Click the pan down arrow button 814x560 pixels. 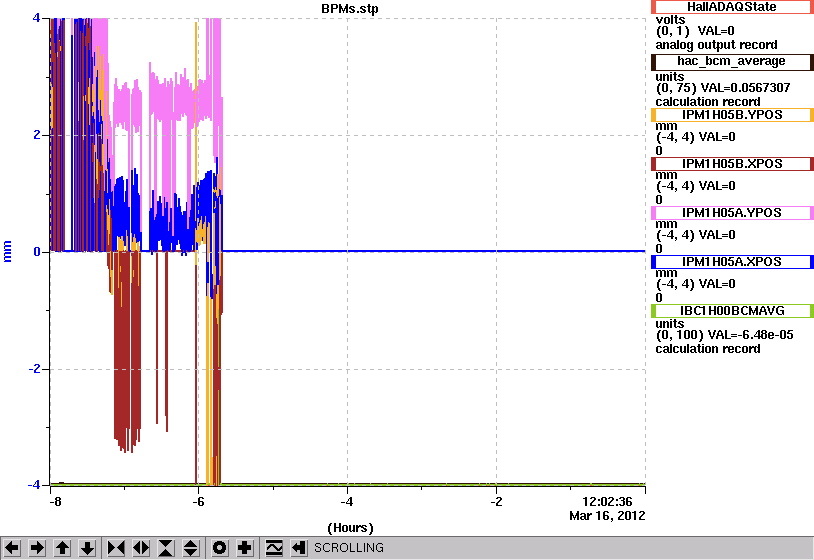tap(87, 548)
